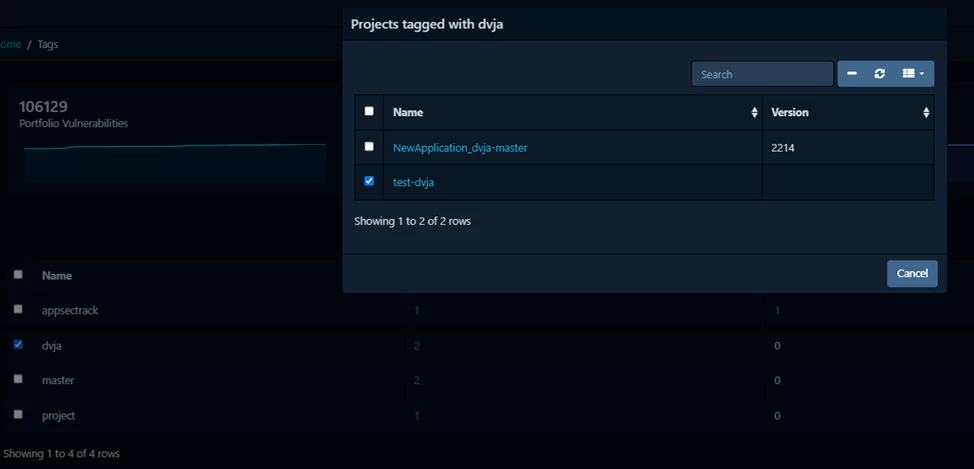Check the project tag checkbox

[x=18, y=414]
